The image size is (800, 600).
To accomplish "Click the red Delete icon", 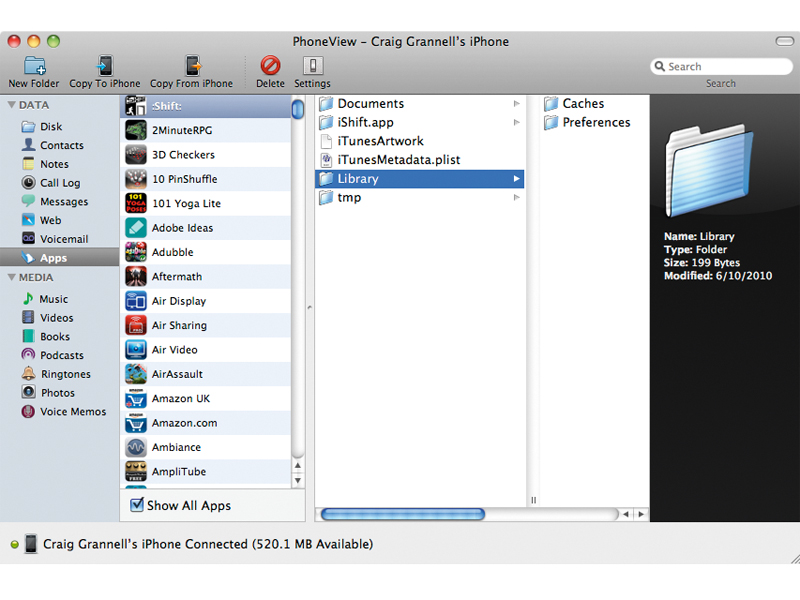I will click(270, 66).
